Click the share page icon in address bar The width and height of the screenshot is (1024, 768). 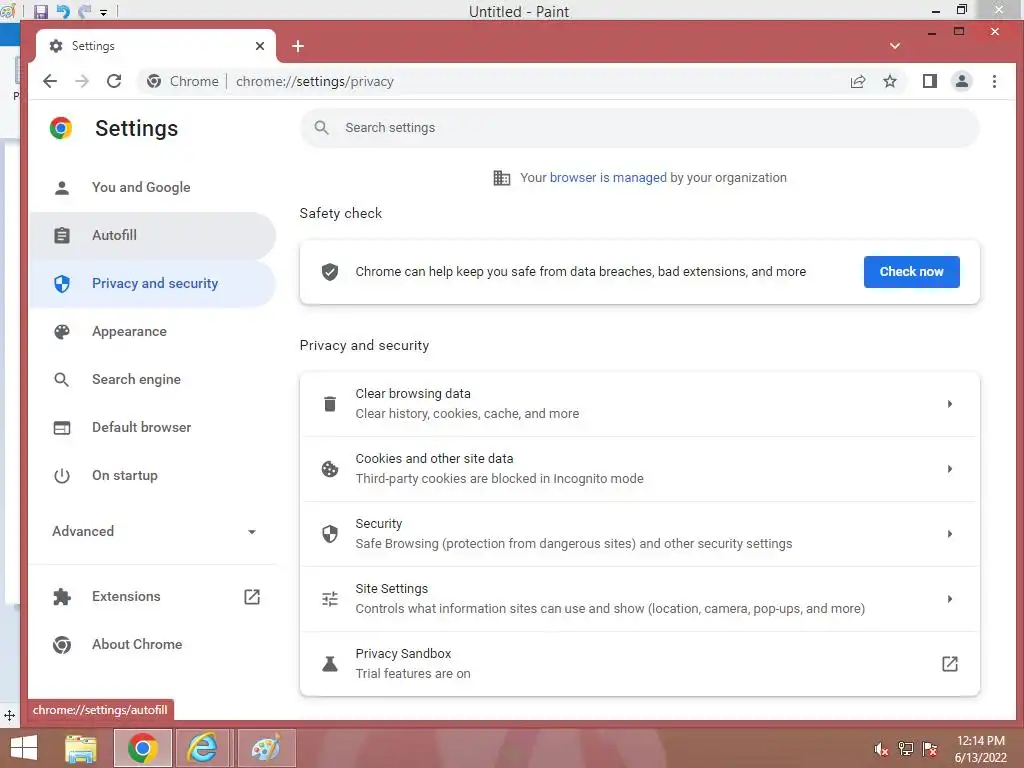coord(857,81)
